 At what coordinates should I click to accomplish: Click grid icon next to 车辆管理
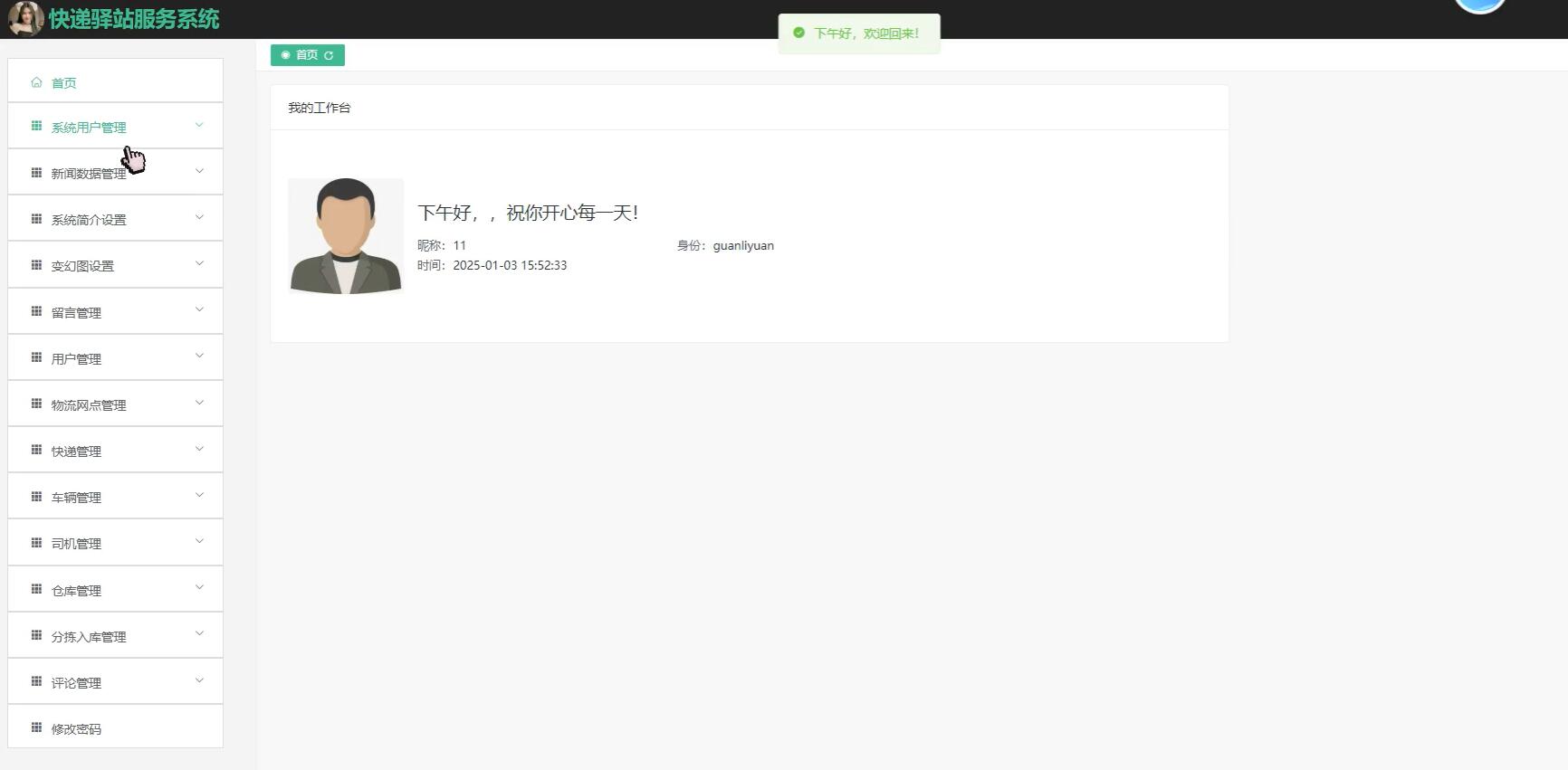point(36,496)
